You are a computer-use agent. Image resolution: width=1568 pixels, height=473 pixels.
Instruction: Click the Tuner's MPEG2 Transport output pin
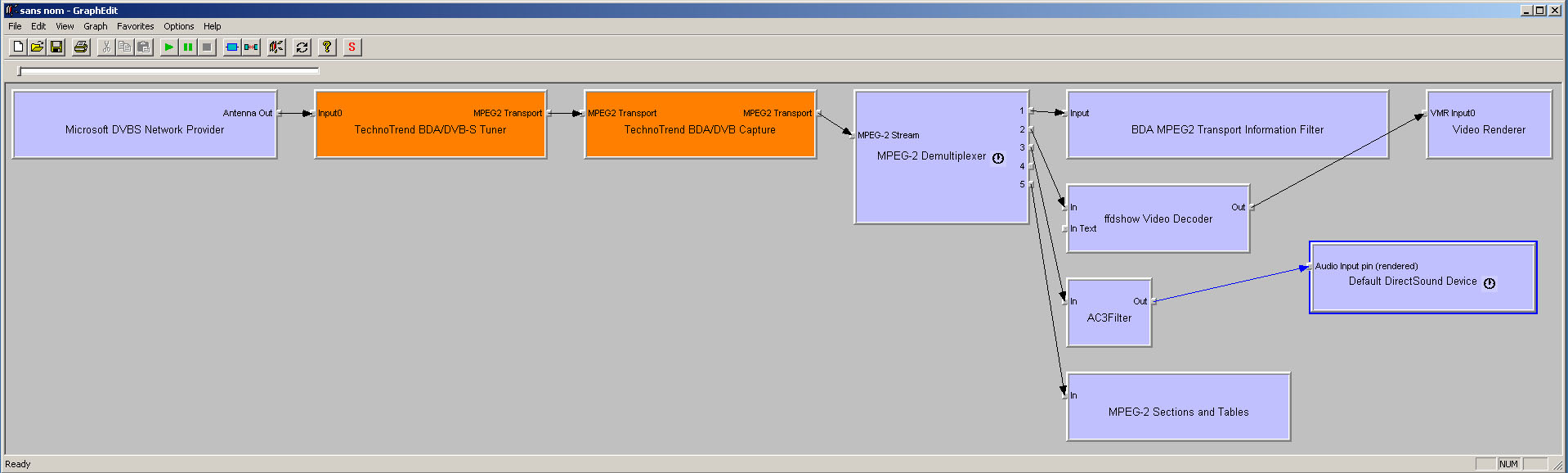[x=508, y=114]
